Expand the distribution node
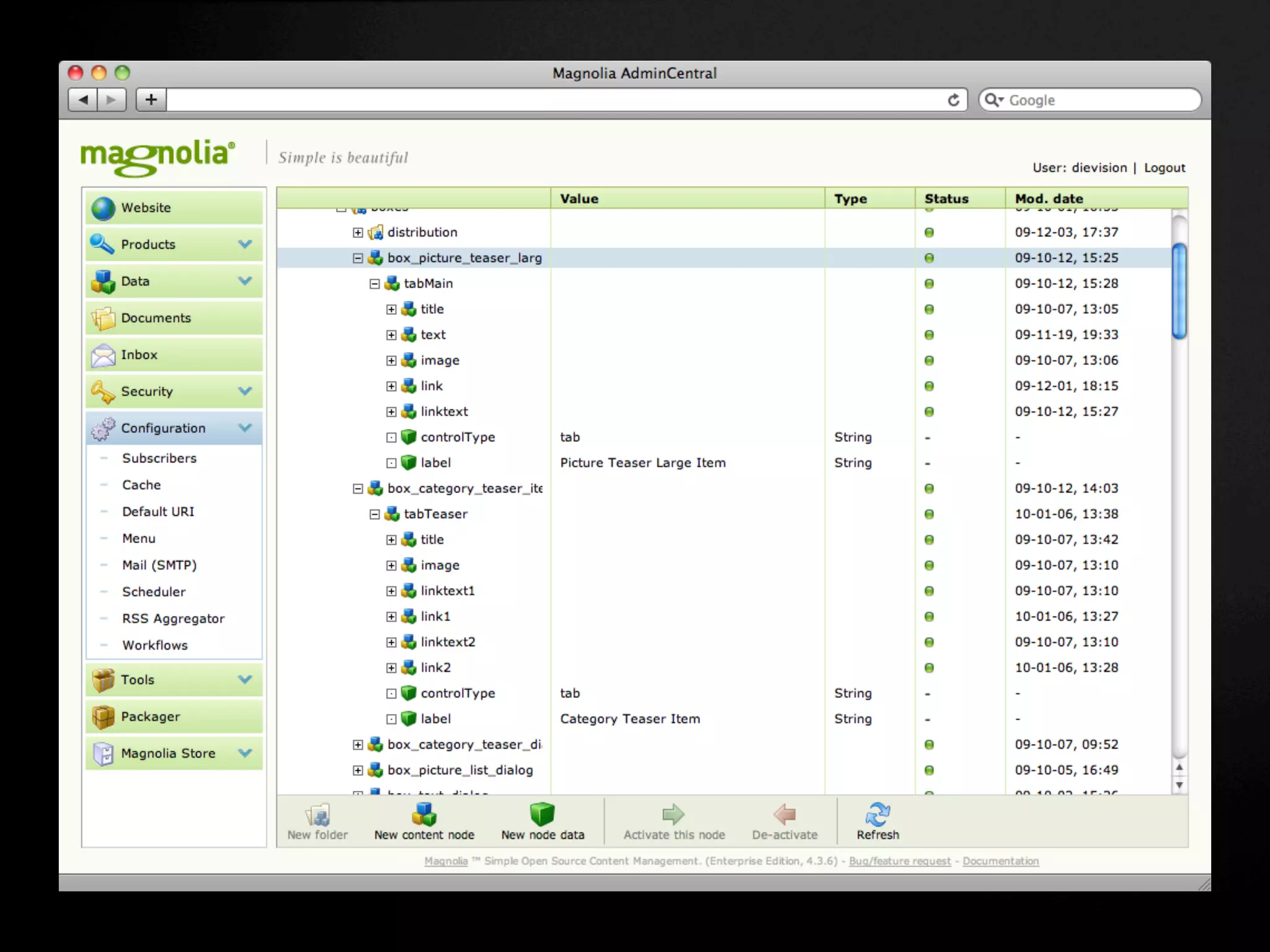 358,232
